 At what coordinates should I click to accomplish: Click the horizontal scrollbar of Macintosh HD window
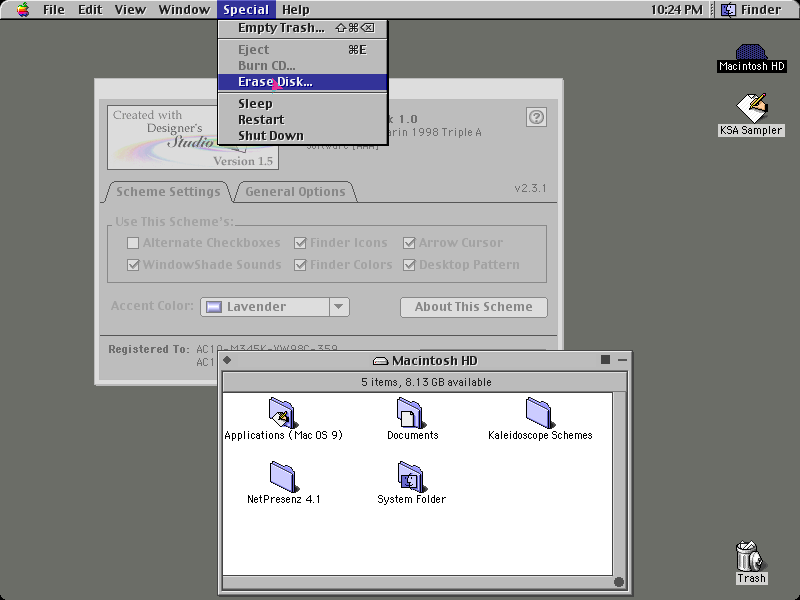coord(418,582)
